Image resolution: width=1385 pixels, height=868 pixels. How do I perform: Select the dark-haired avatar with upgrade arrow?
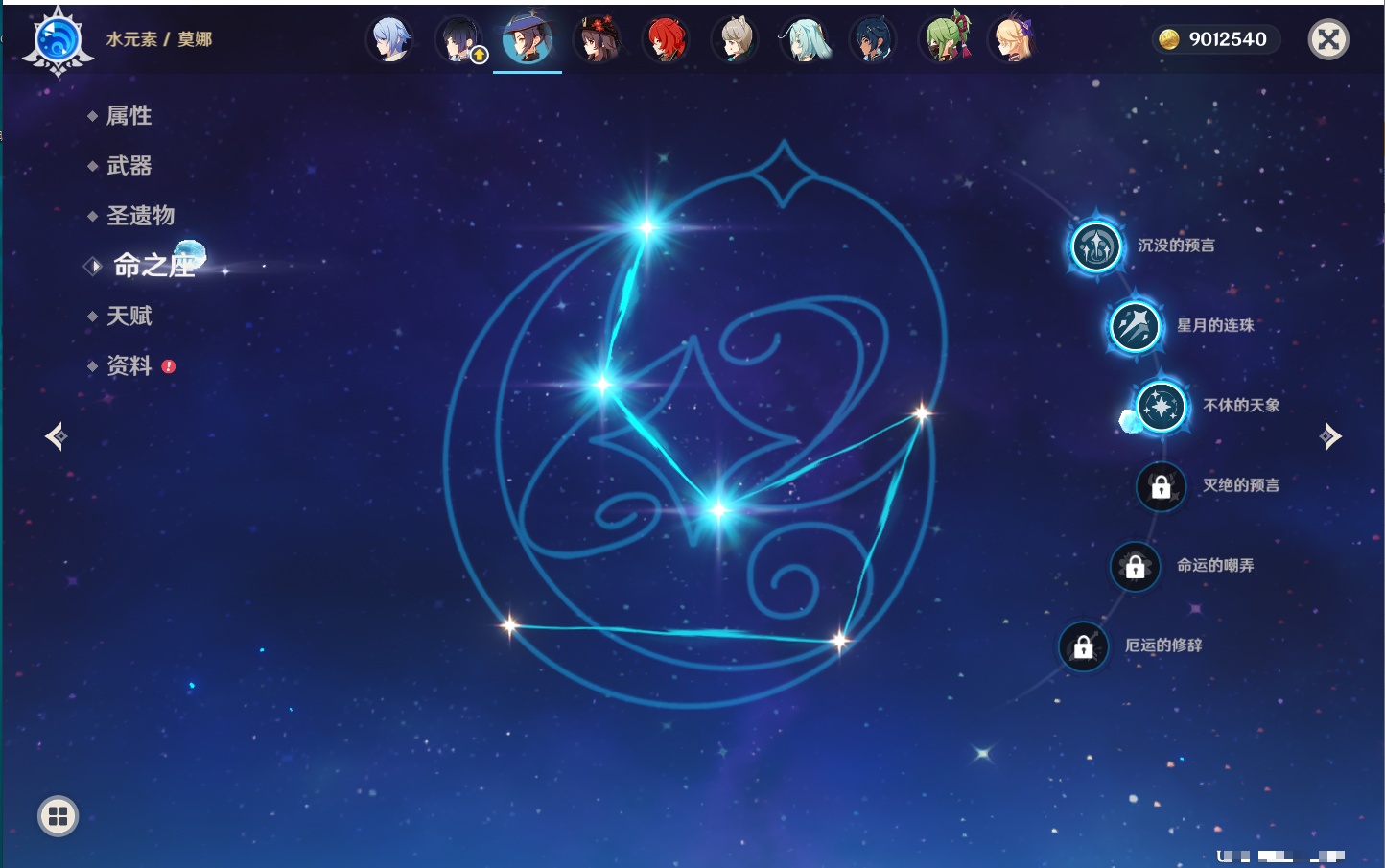pos(458,40)
